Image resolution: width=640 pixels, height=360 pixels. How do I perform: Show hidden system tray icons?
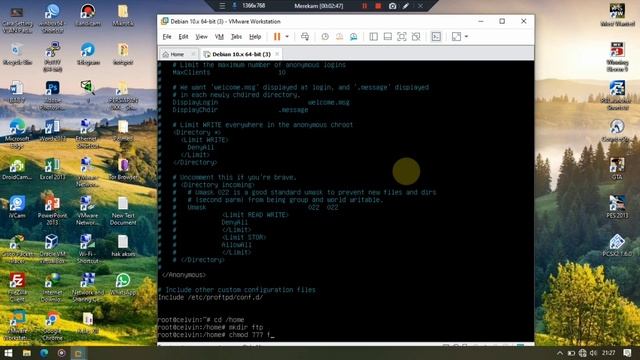coord(560,353)
